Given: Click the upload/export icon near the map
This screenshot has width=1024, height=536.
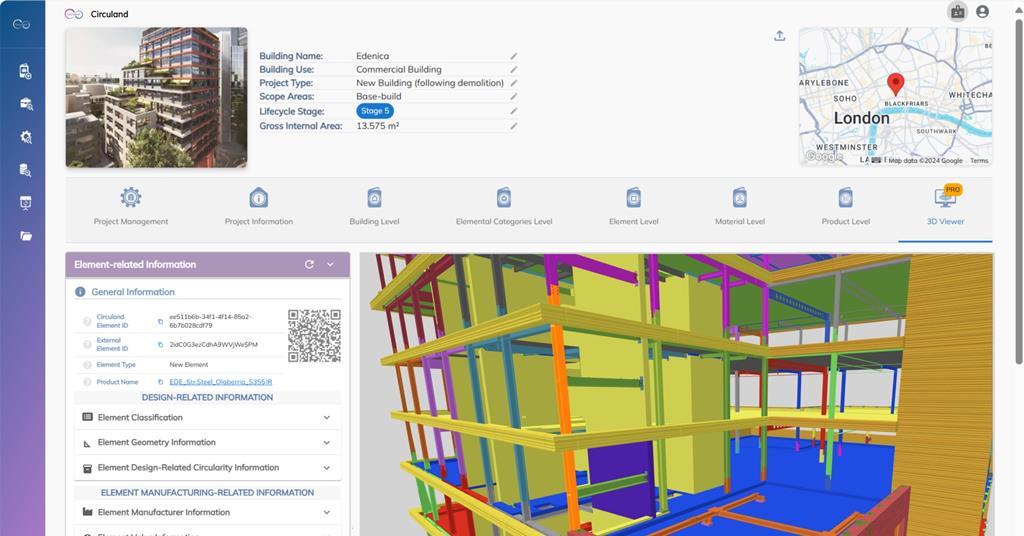Looking at the screenshot, I should pyautogui.click(x=780, y=36).
